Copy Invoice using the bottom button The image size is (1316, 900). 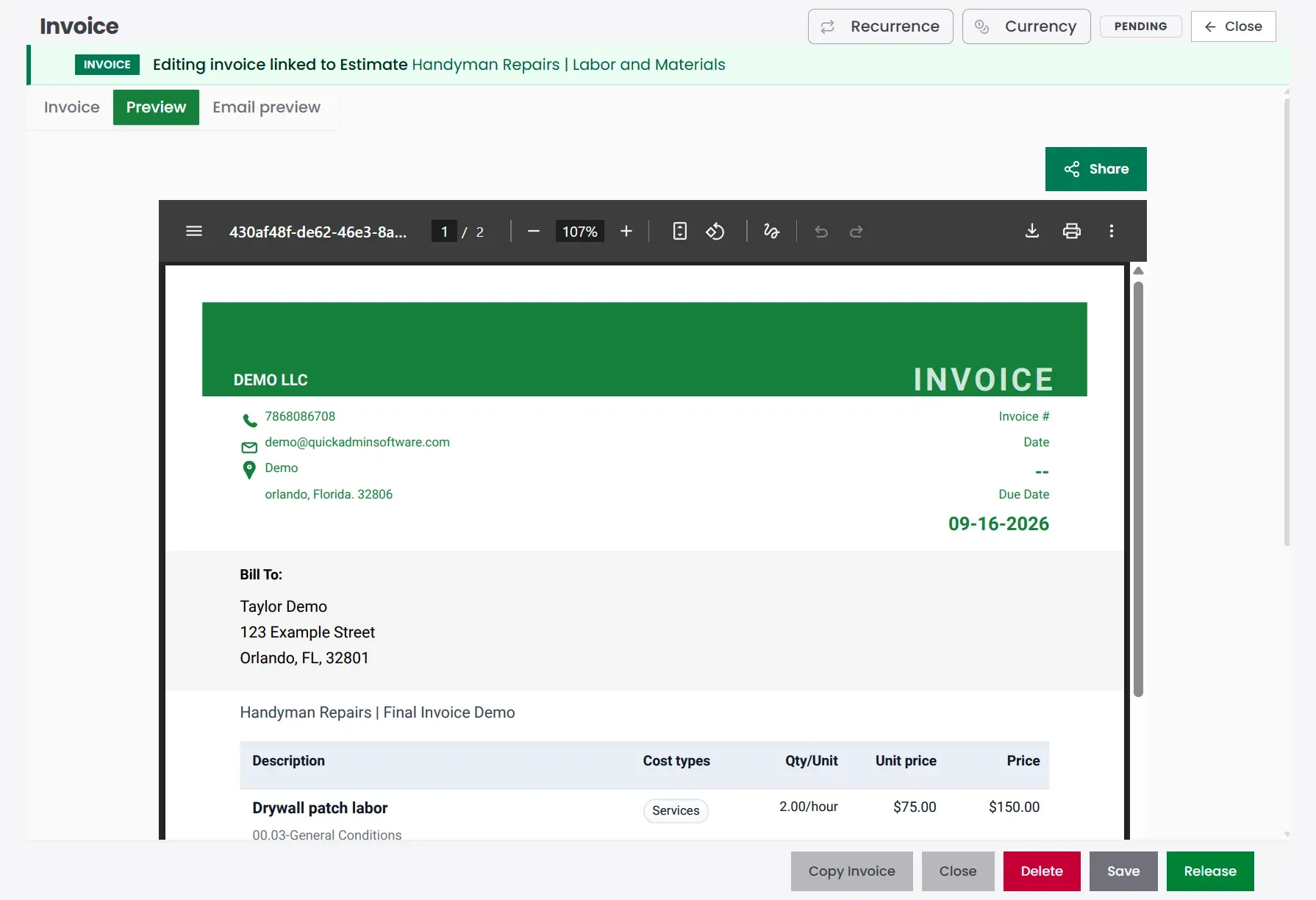point(852,871)
